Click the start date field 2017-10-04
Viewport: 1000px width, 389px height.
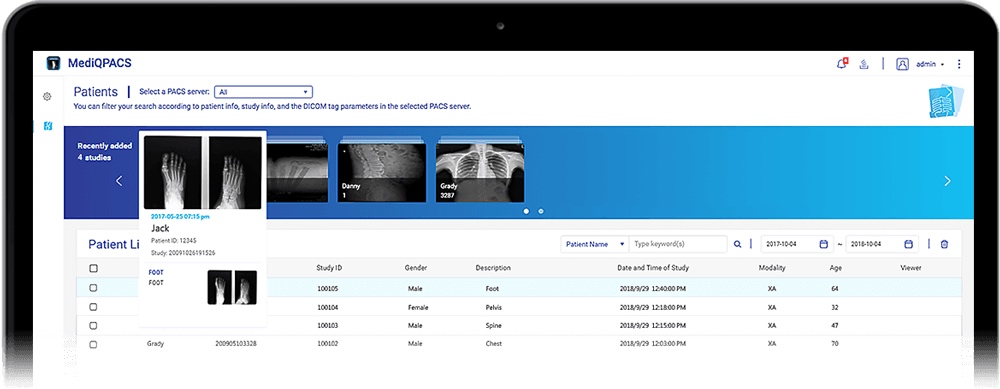[x=797, y=244]
